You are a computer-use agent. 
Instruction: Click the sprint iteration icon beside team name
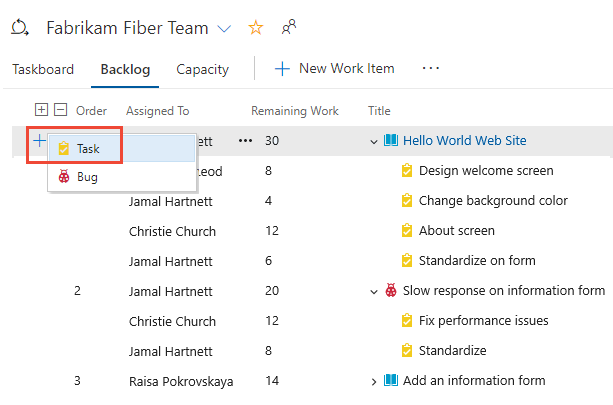pyautogui.click(x=20, y=28)
